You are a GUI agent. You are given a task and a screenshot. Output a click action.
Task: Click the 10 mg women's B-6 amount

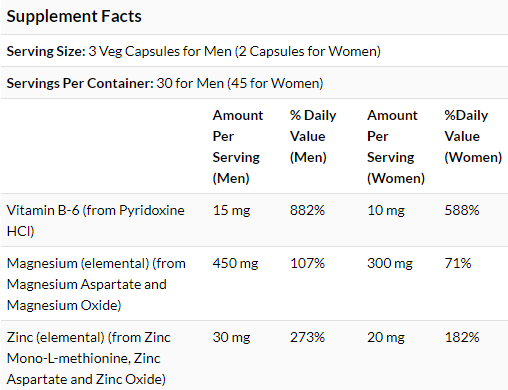(x=386, y=211)
